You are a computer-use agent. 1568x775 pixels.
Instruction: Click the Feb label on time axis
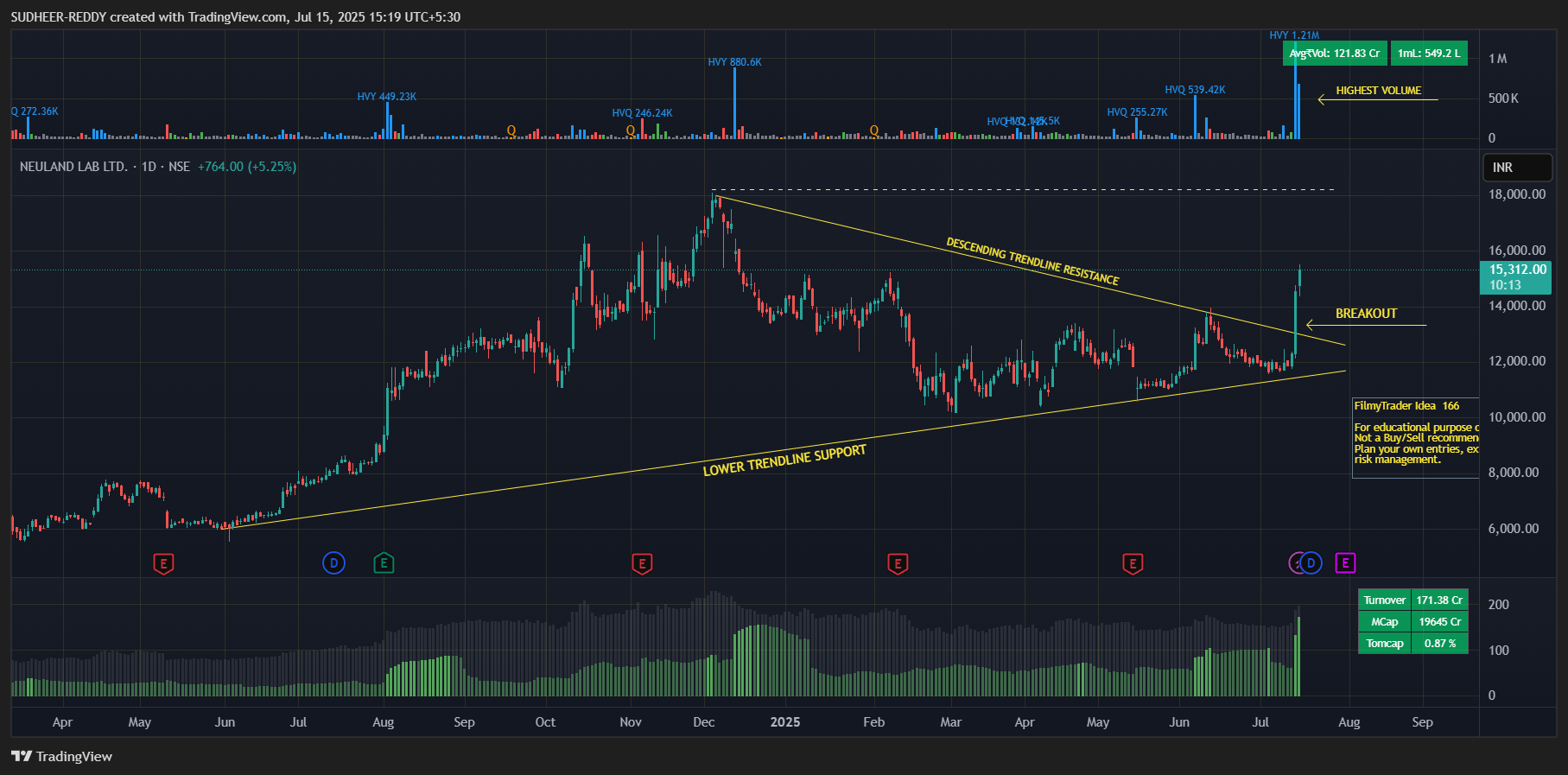tap(874, 722)
